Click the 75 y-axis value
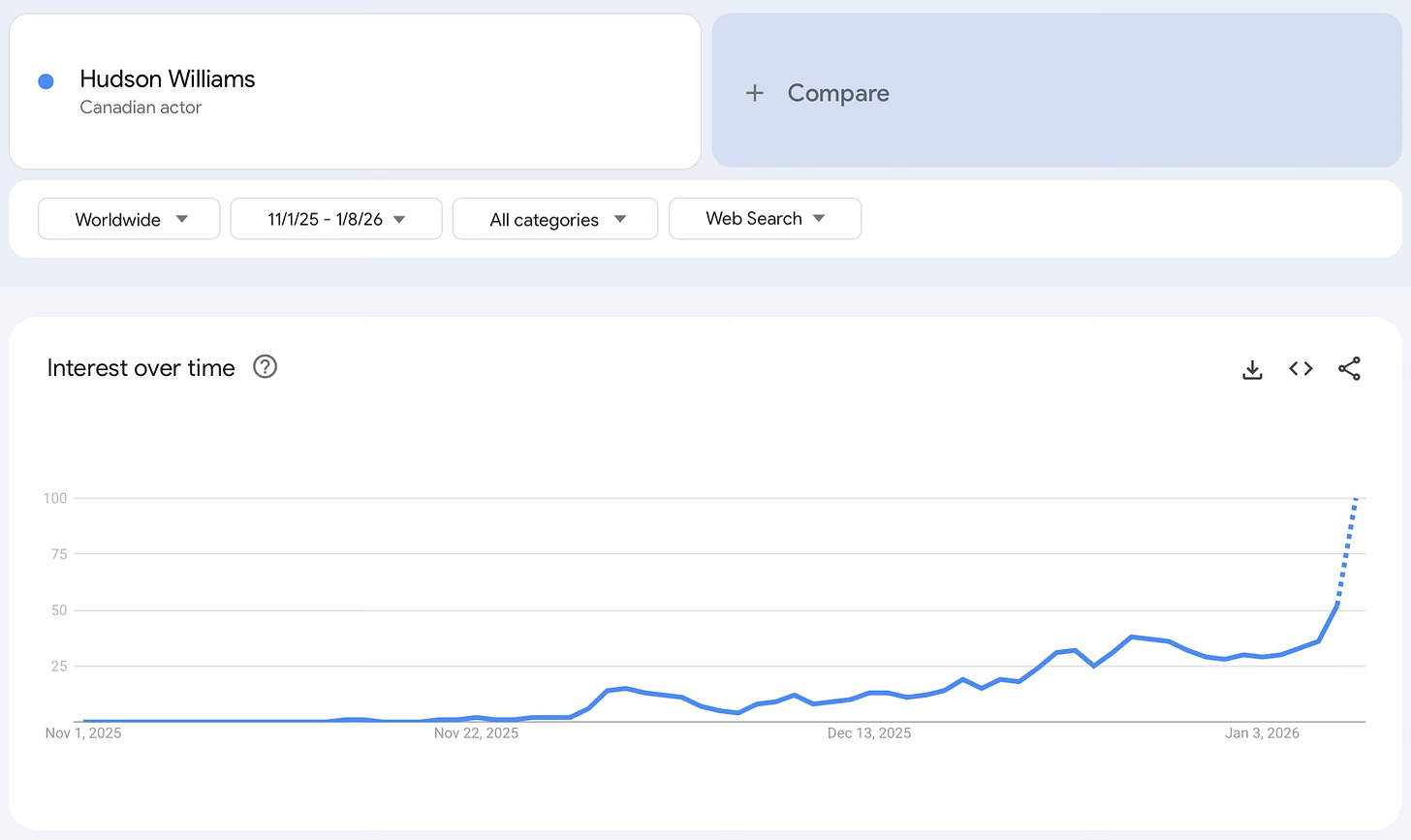The width and height of the screenshot is (1411, 840). tap(59, 554)
